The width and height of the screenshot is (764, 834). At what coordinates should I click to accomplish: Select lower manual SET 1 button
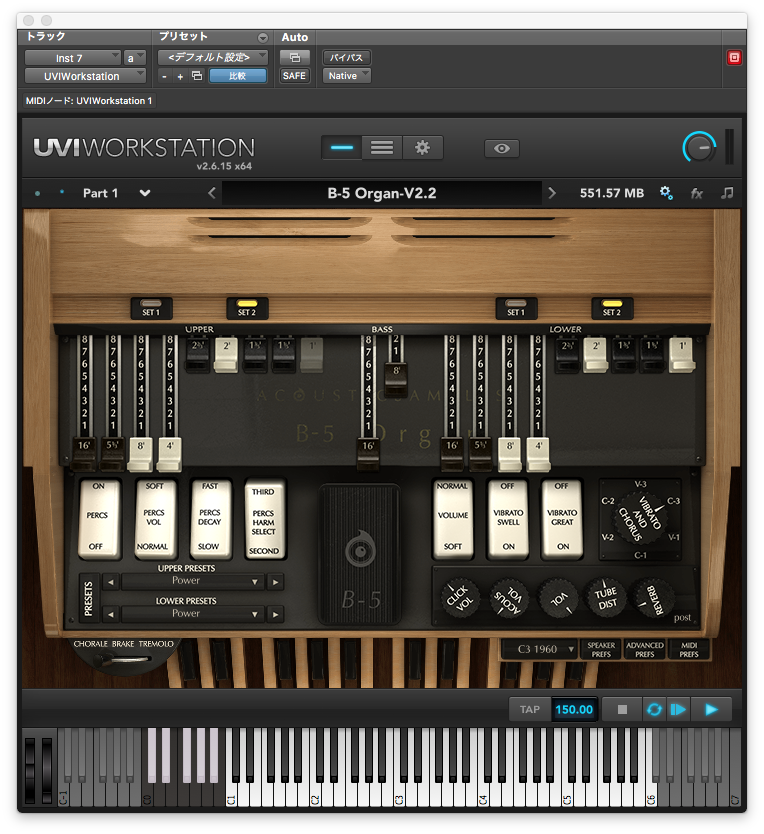pos(516,308)
